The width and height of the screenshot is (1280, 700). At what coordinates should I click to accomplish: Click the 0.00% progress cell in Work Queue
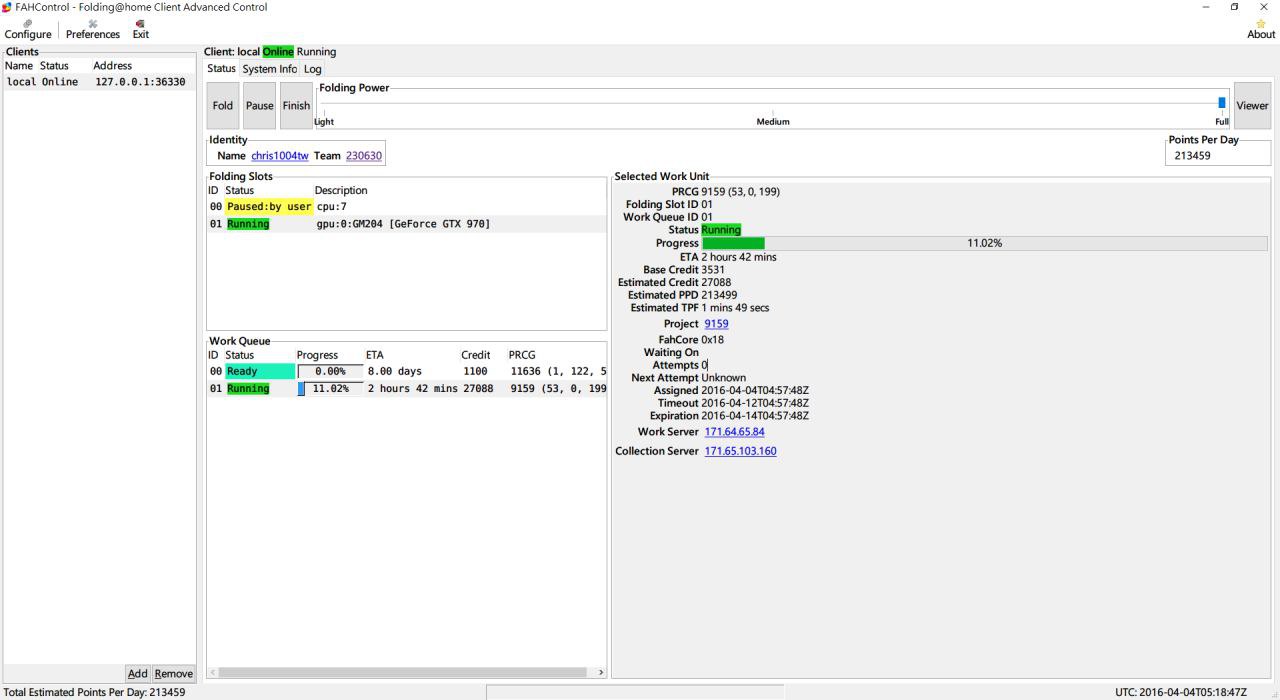[330, 371]
